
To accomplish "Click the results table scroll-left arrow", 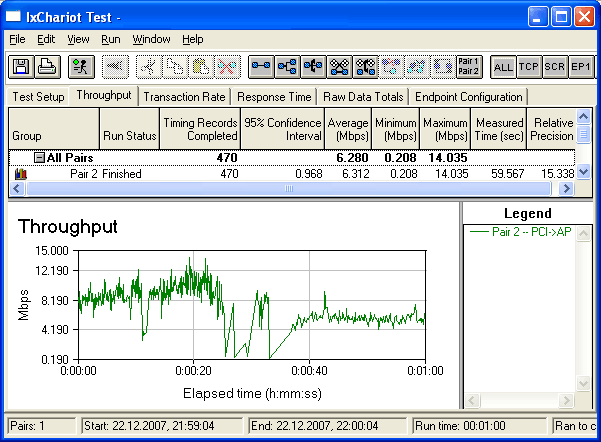I will 17,189.
